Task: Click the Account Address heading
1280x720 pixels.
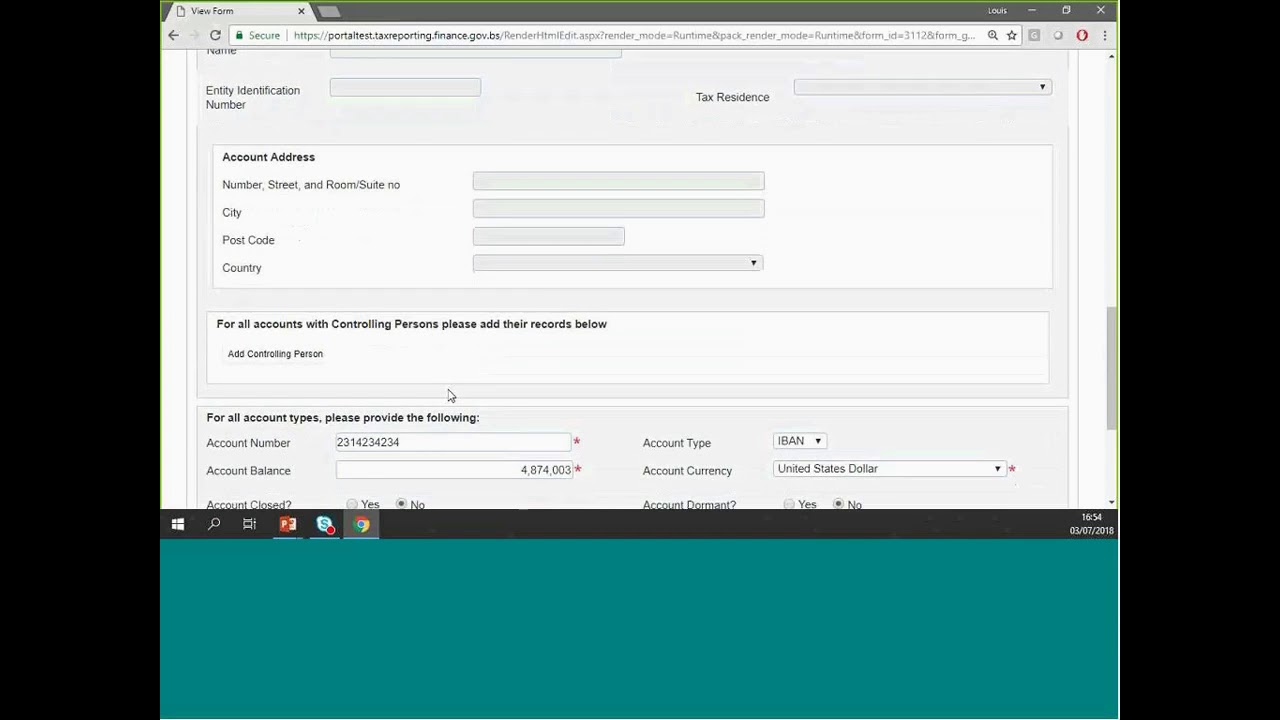Action: tap(268, 157)
